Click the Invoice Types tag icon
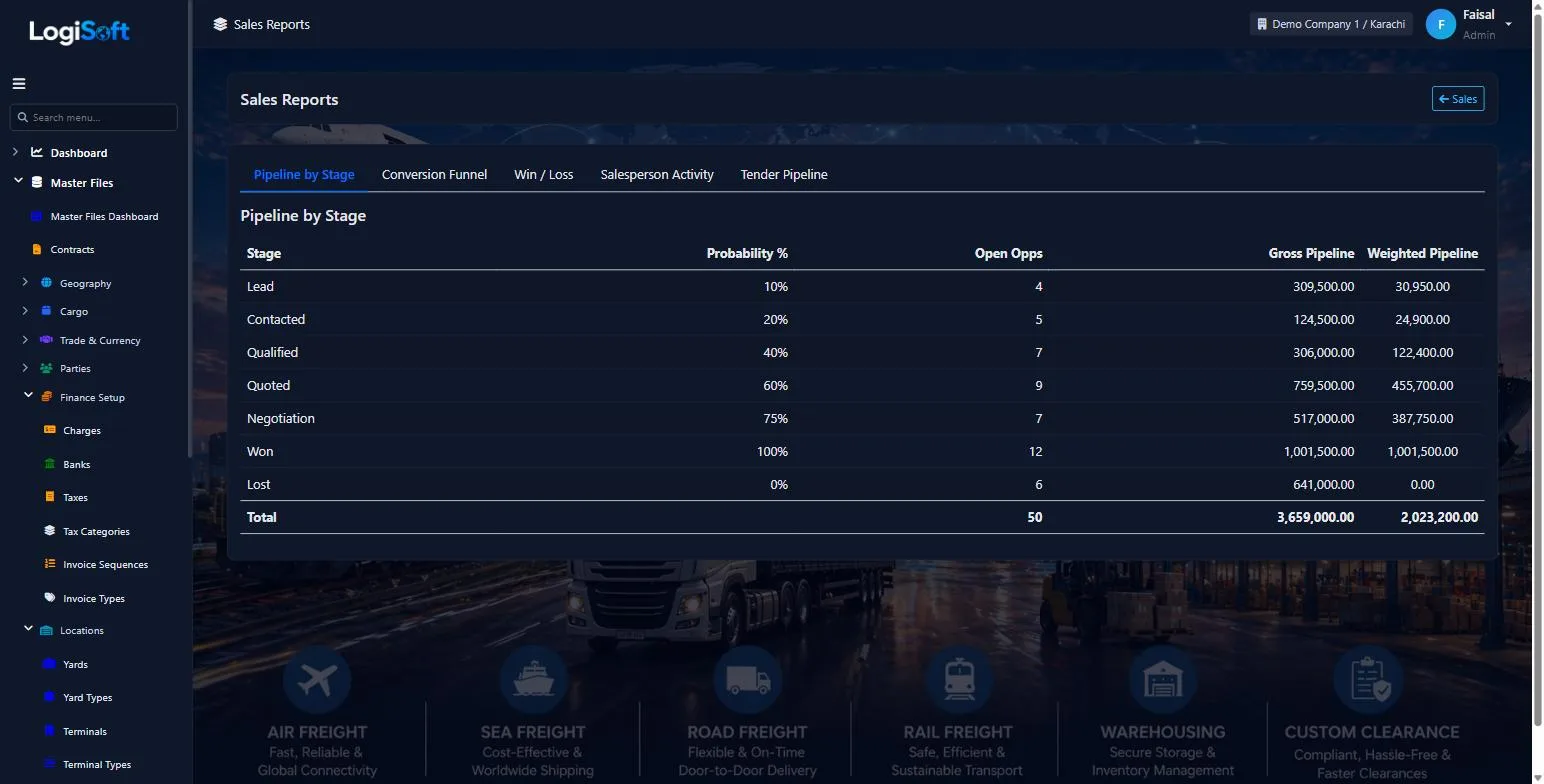The width and height of the screenshot is (1544, 784). coord(50,598)
